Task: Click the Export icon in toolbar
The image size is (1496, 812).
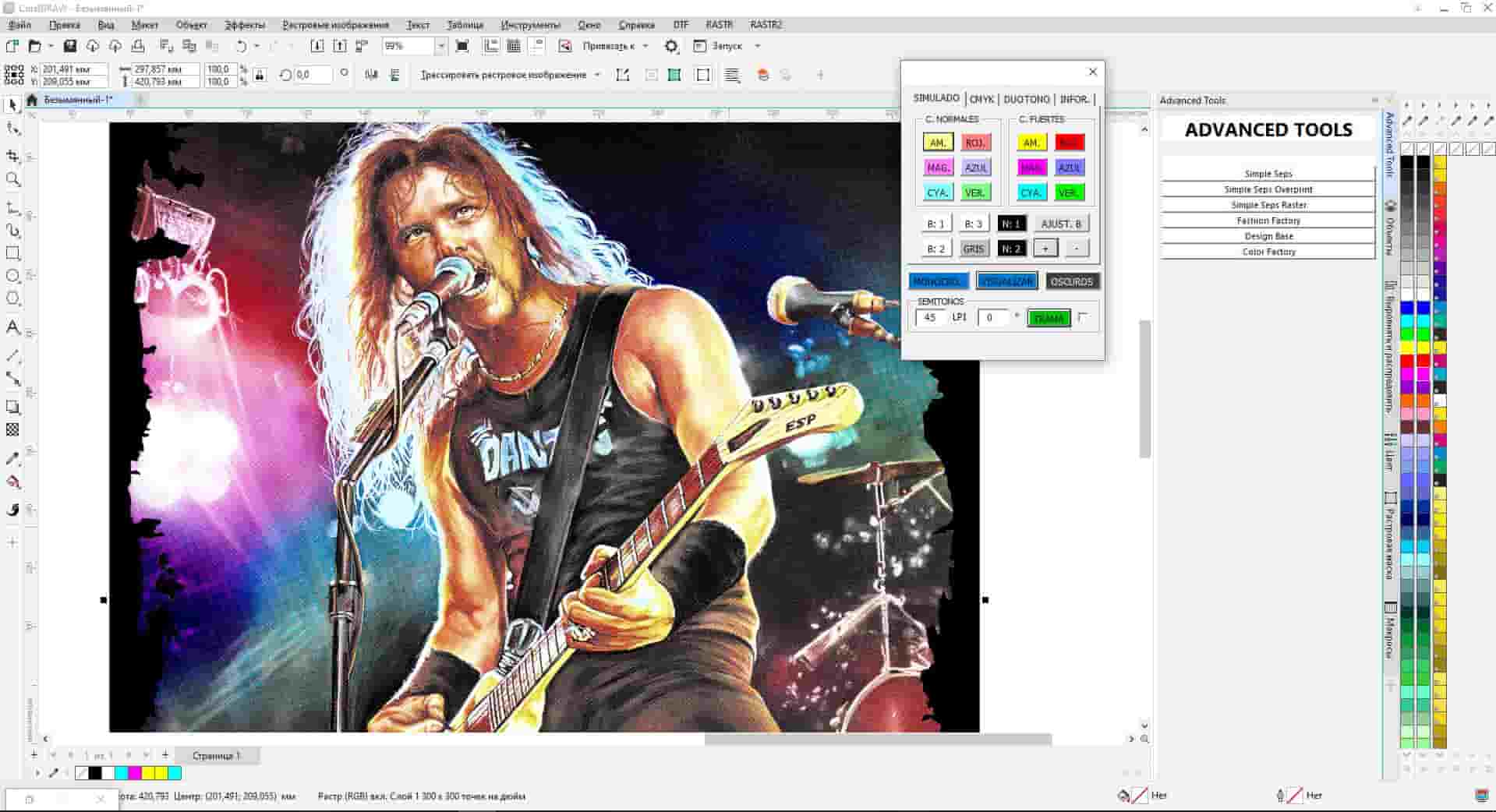Action: 340,46
